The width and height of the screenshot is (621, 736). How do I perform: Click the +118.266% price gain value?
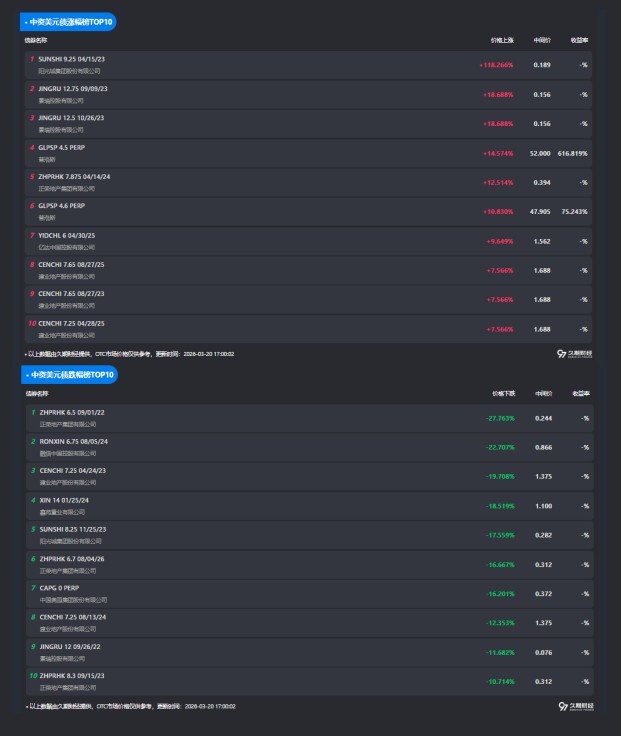coord(496,65)
